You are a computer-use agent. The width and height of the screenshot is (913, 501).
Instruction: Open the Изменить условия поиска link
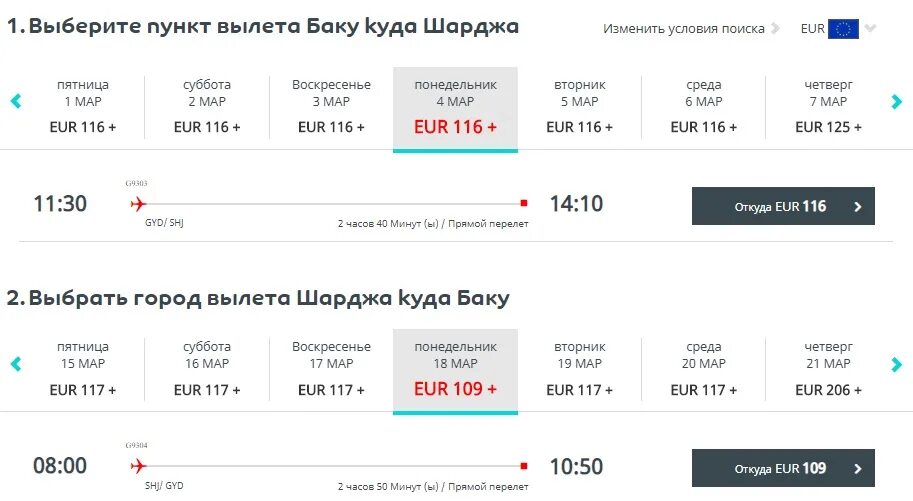pyautogui.click(x=684, y=29)
